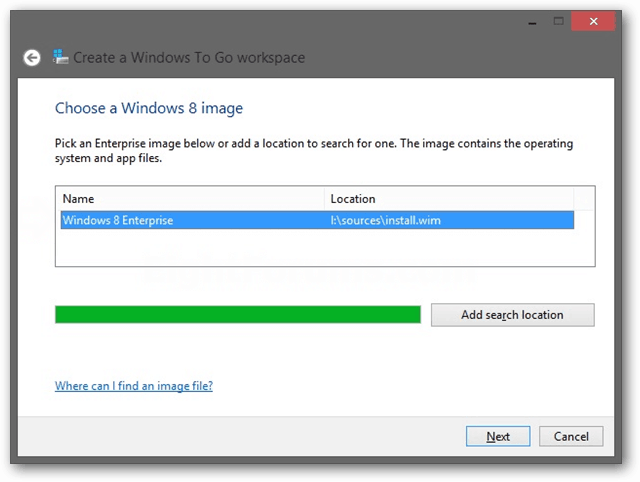Click the blank header cell right of Location
This screenshot has height=482, width=640.
coord(584,199)
